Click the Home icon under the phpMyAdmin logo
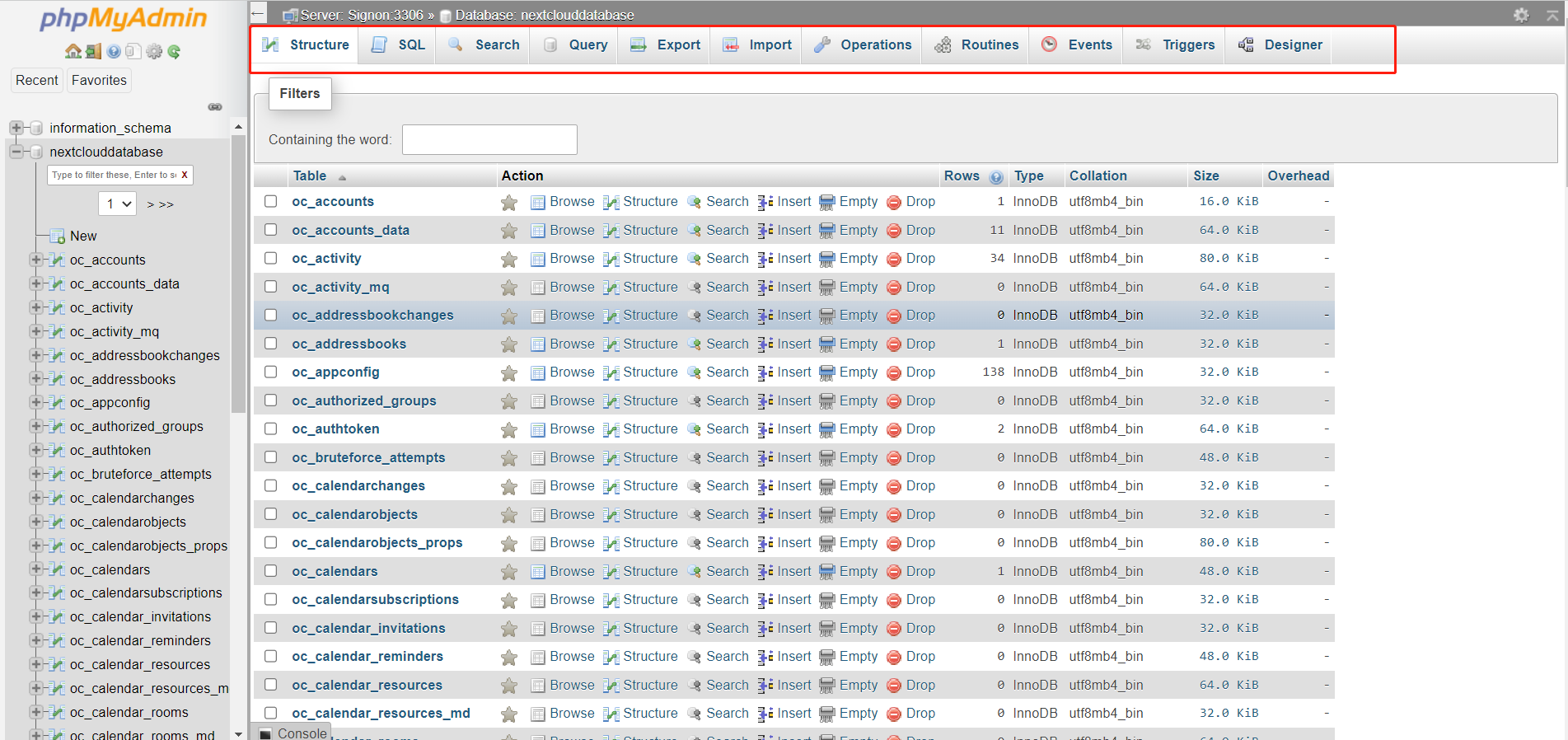Viewport: 1568px width, 740px height. tap(73, 51)
